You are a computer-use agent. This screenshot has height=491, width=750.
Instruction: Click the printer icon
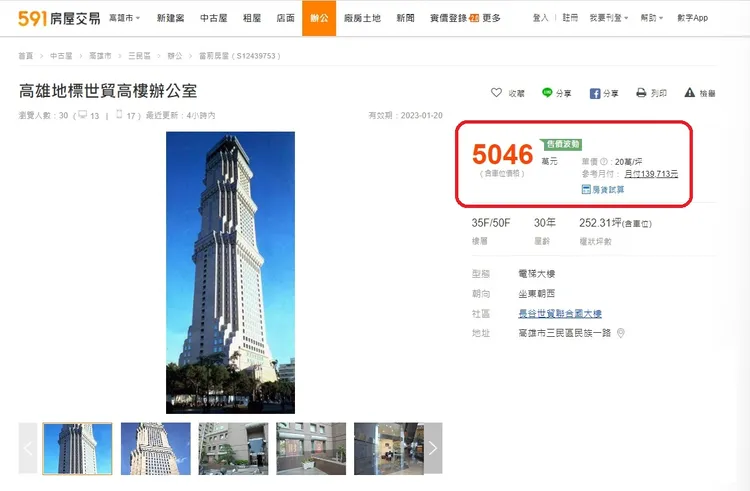pyautogui.click(x=641, y=93)
